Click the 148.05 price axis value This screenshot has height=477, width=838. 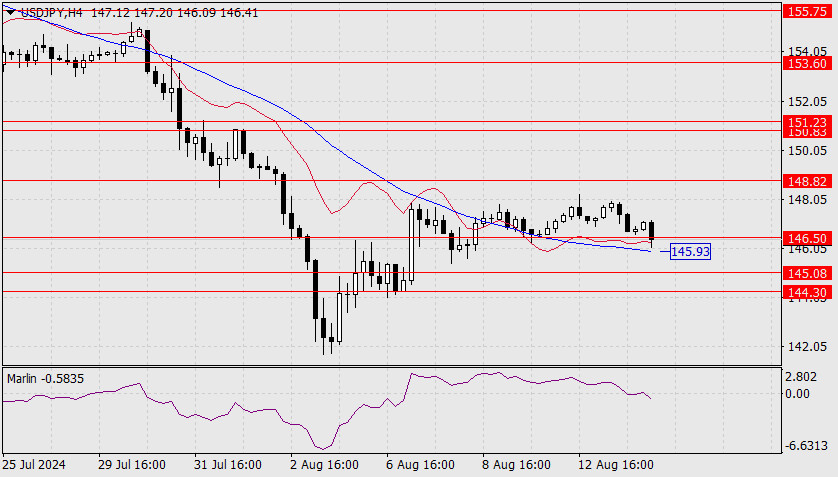click(x=808, y=200)
